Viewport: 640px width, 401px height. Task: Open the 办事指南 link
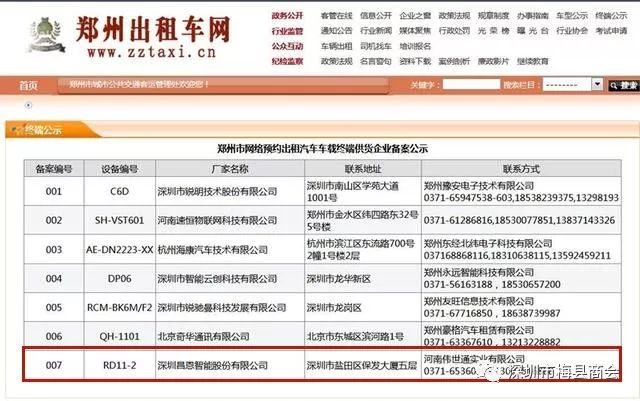[533, 16]
